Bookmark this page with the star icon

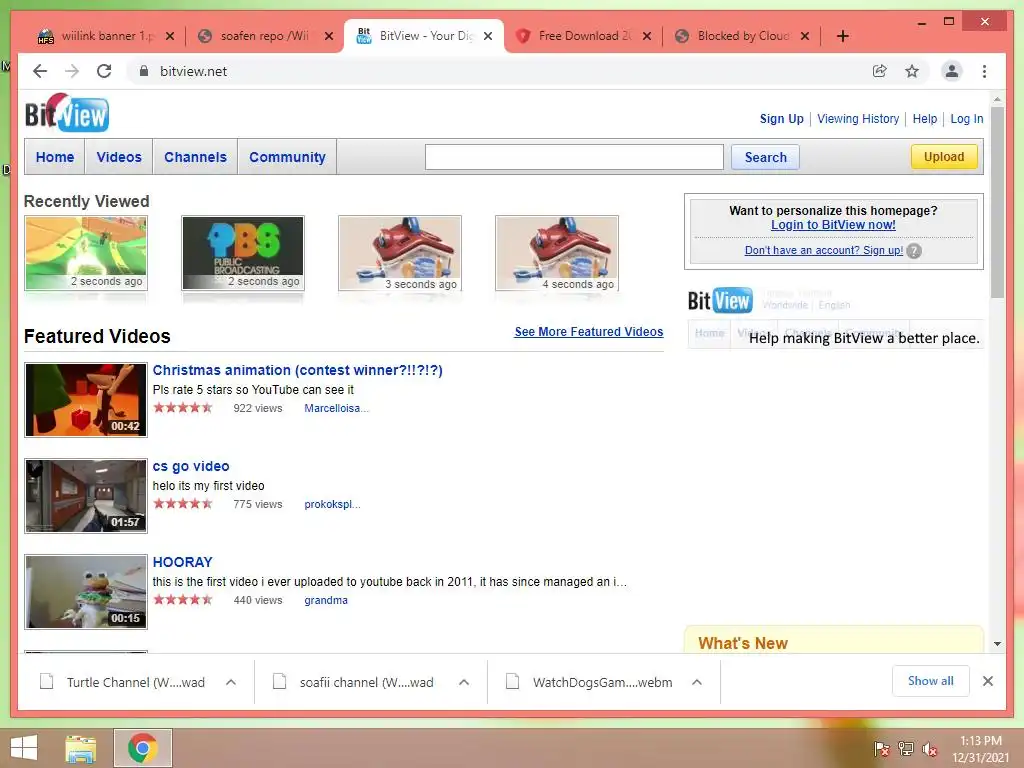tap(912, 71)
